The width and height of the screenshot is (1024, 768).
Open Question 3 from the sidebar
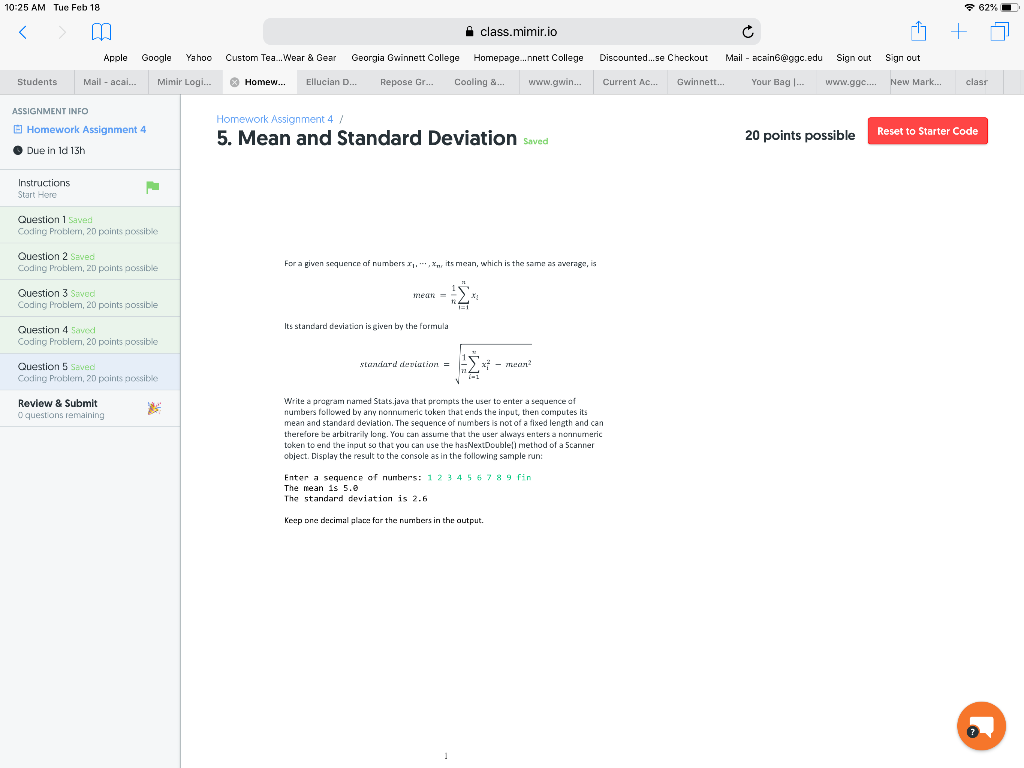click(90, 297)
